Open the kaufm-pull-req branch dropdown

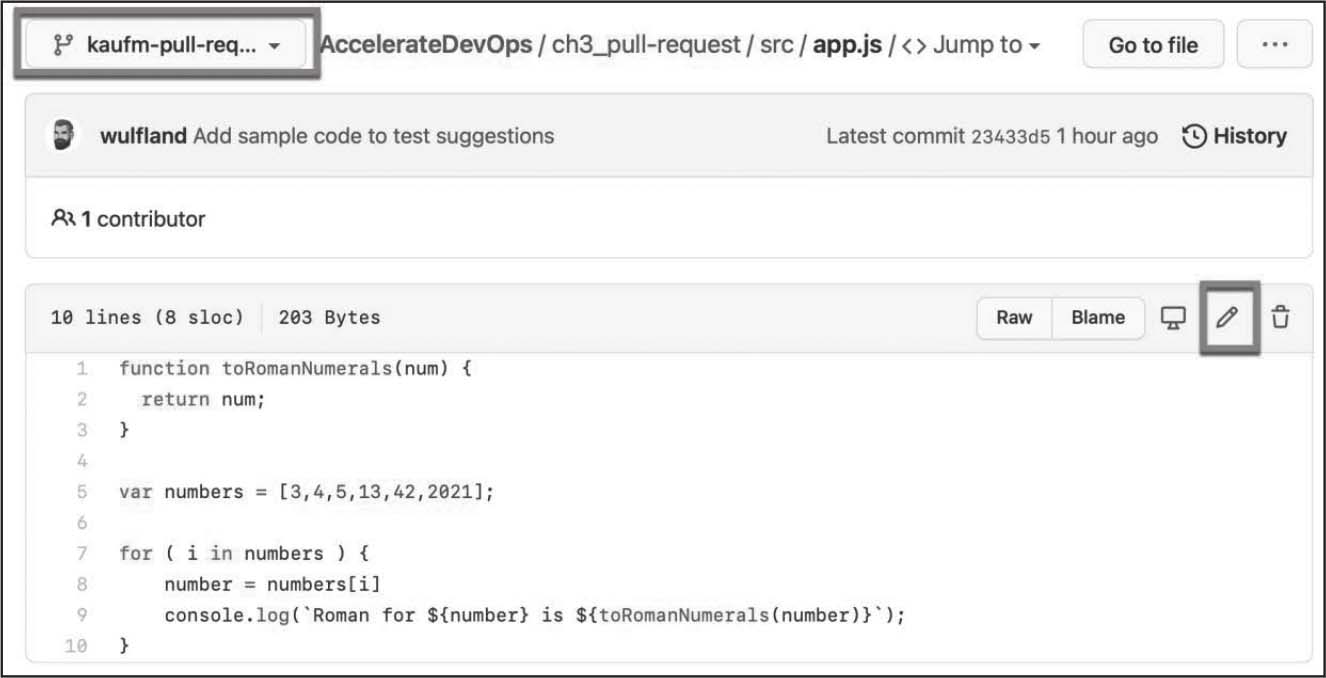click(166, 45)
